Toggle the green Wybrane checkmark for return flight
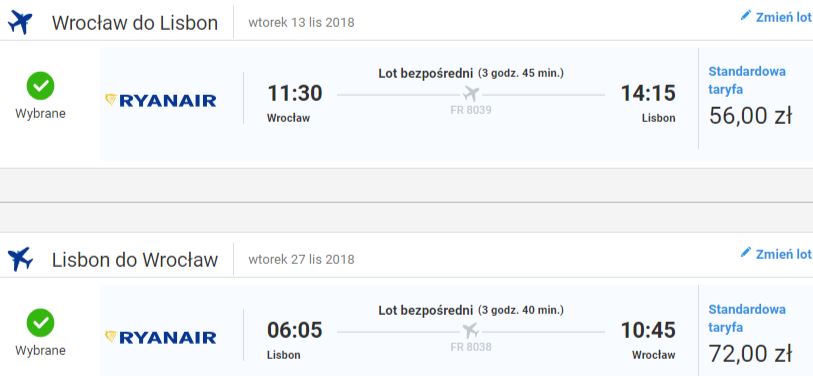Viewport: 813px width, 376px height. pyautogui.click(x=40, y=323)
